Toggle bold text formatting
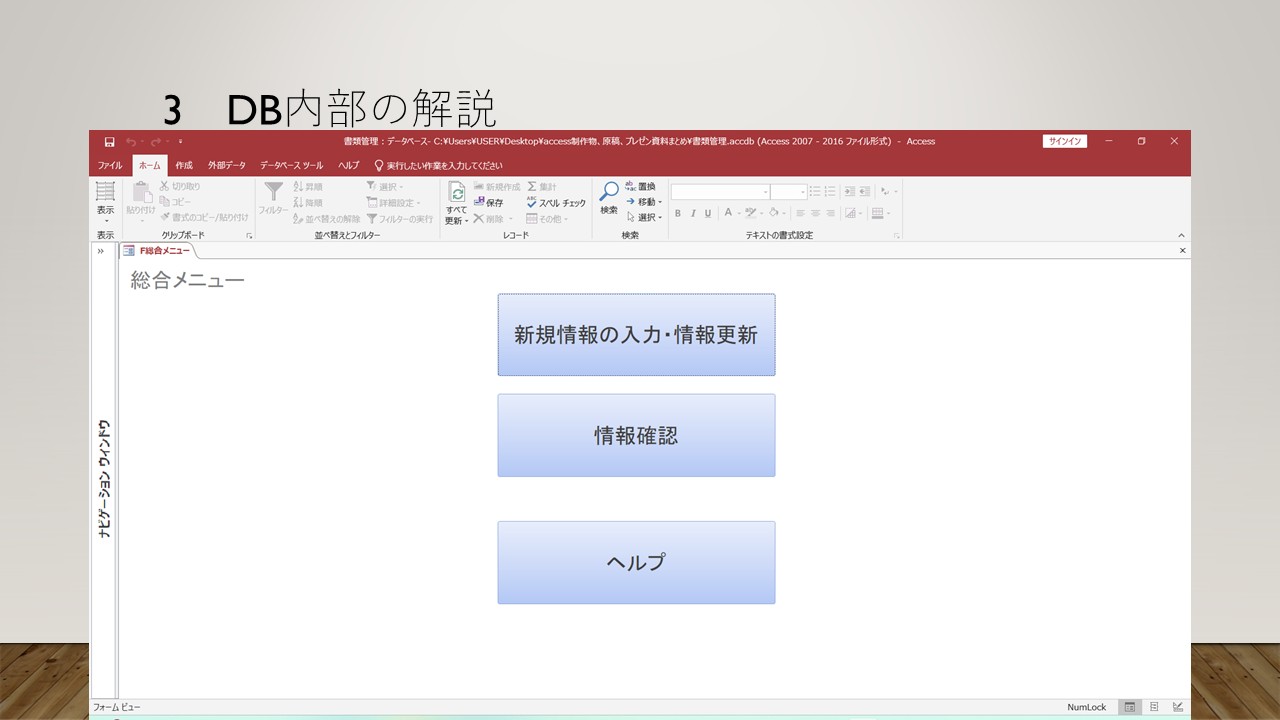 pyautogui.click(x=678, y=213)
